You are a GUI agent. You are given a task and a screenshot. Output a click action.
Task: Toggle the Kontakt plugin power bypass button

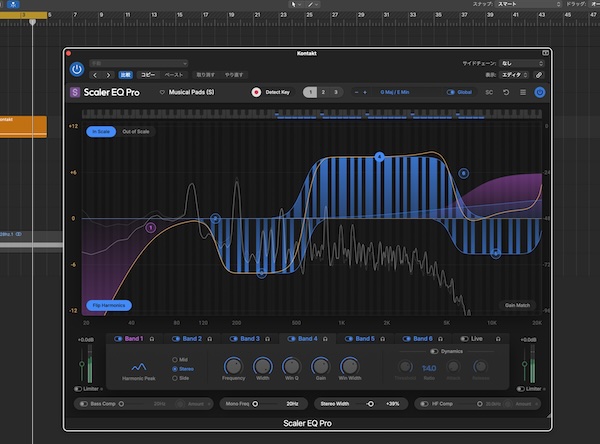pos(77,69)
